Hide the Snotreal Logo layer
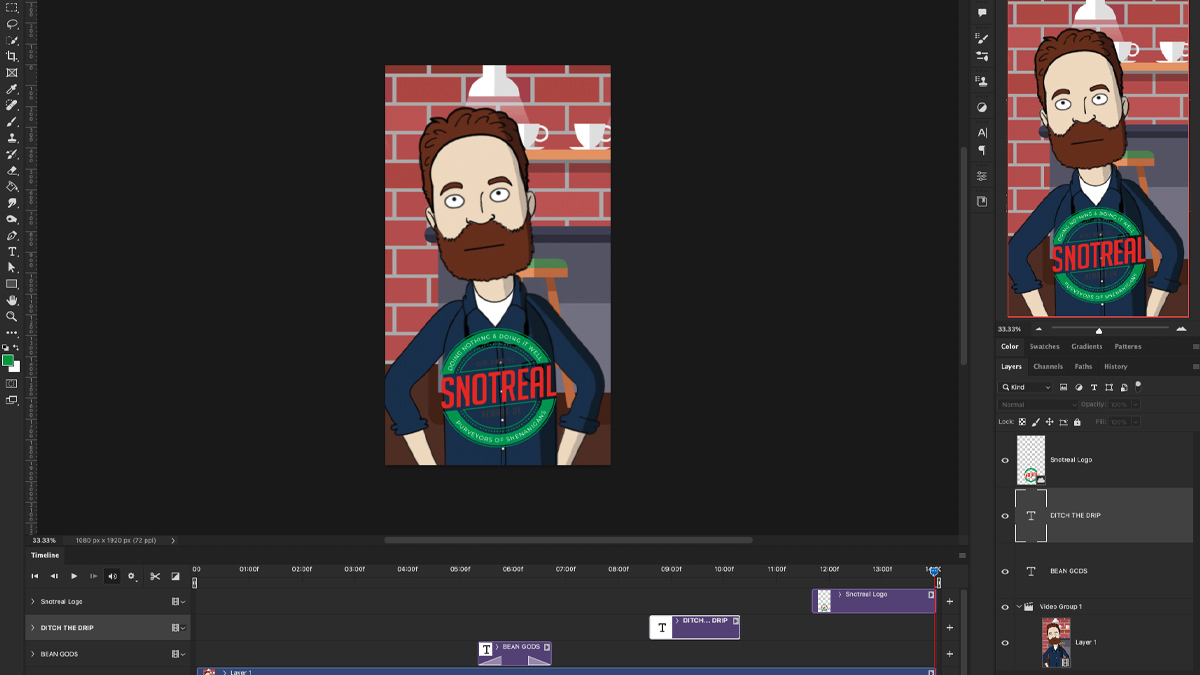Screen dimensions: 1200x675 click(x=1005, y=460)
